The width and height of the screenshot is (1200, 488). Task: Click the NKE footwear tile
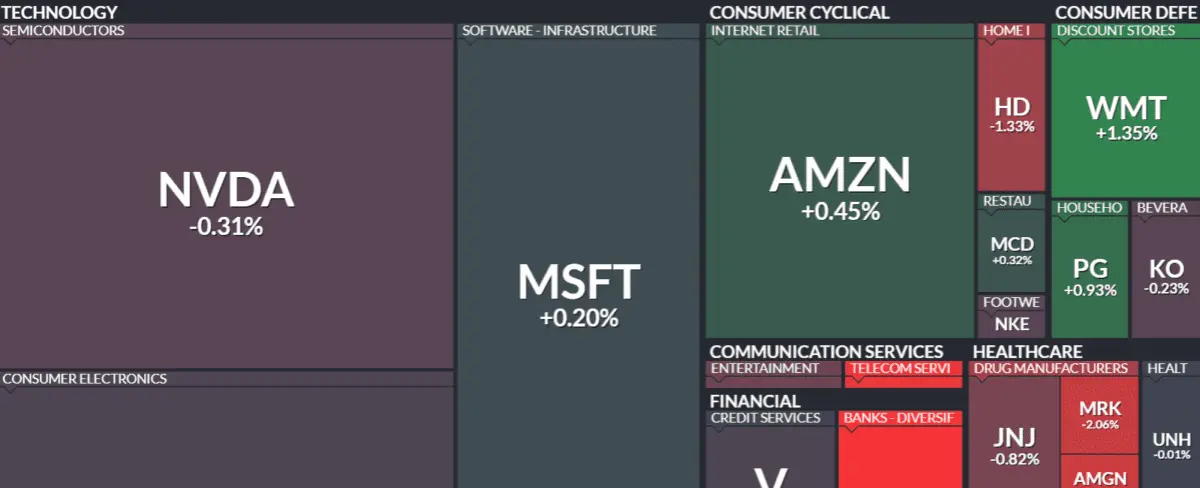click(x=1011, y=323)
